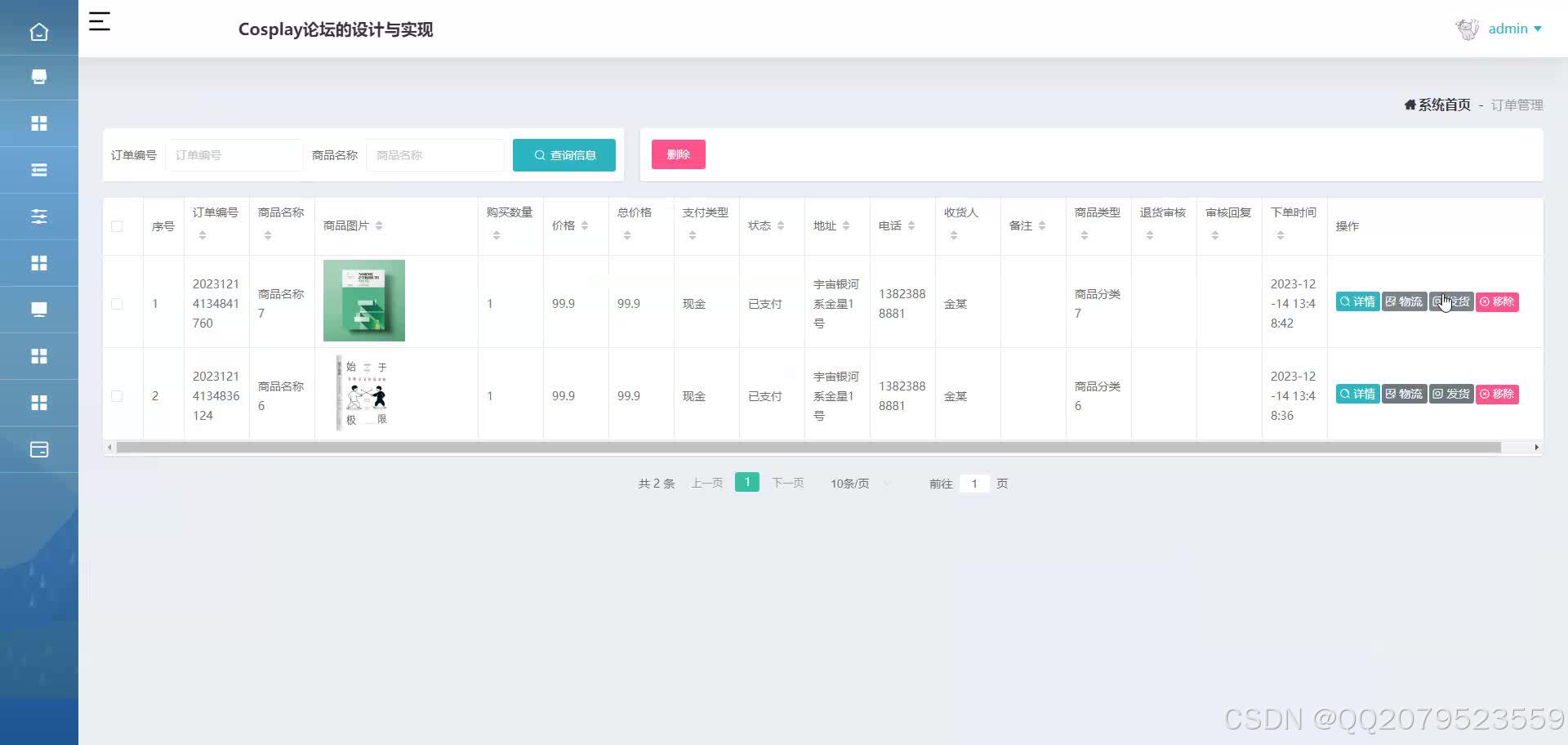Image resolution: width=1568 pixels, height=745 pixels.
Task: Click the storefront icon below the home icon
Action: (x=38, y=77)
